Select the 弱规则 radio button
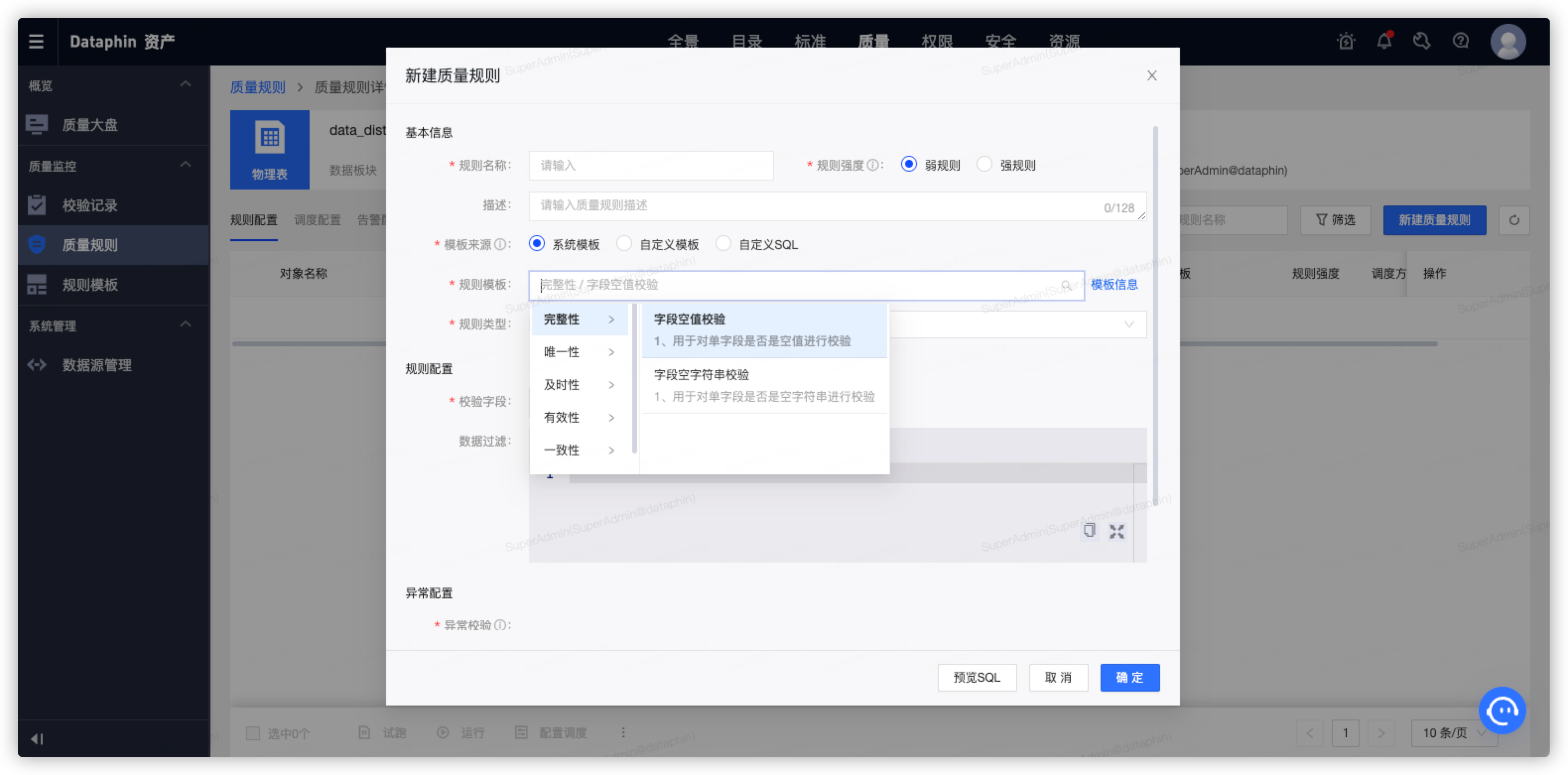Viewport: 1568px width, 775px height. [x=909, y=164]
